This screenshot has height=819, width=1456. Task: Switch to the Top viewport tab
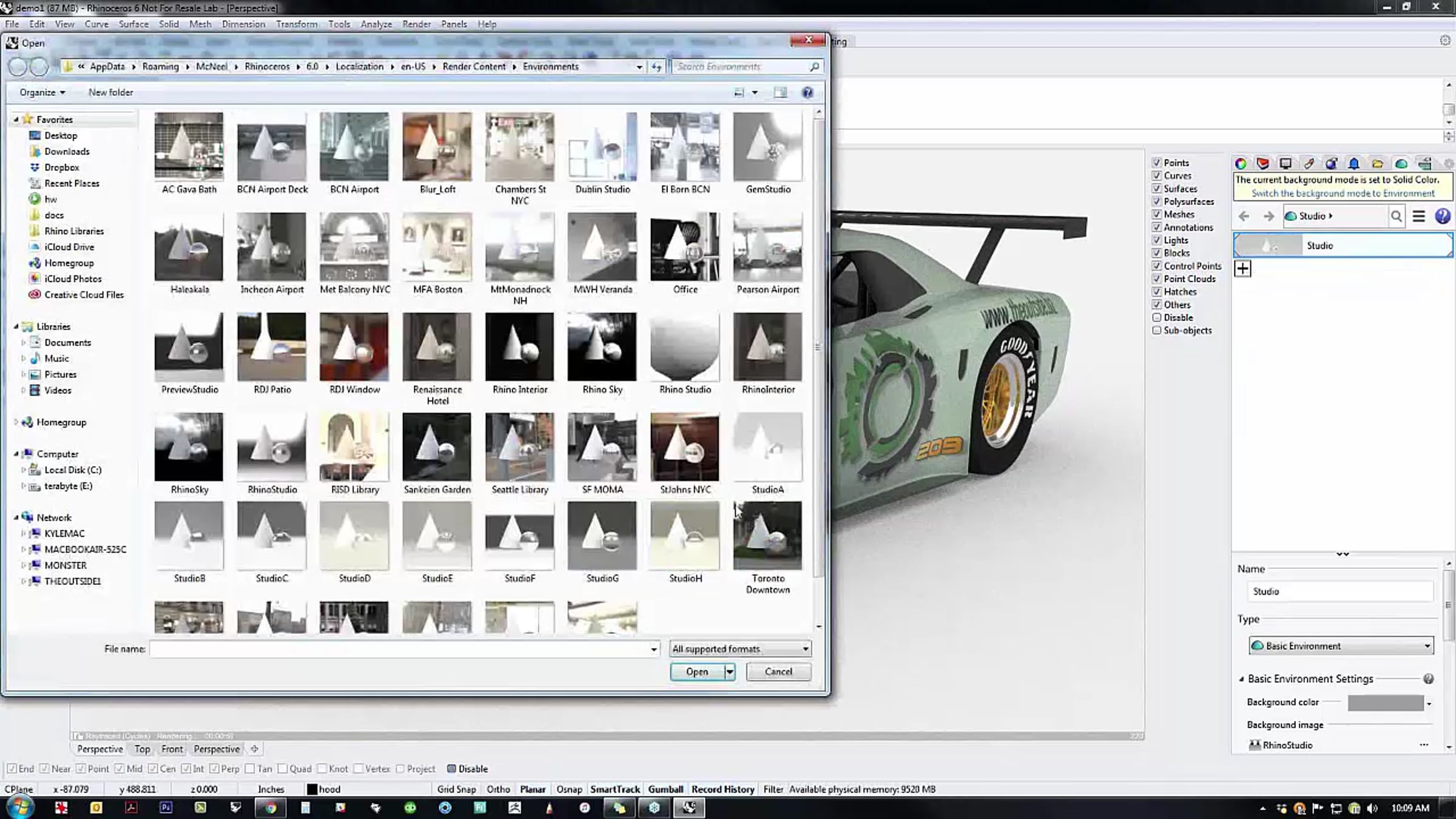click(x=142, y=749)
